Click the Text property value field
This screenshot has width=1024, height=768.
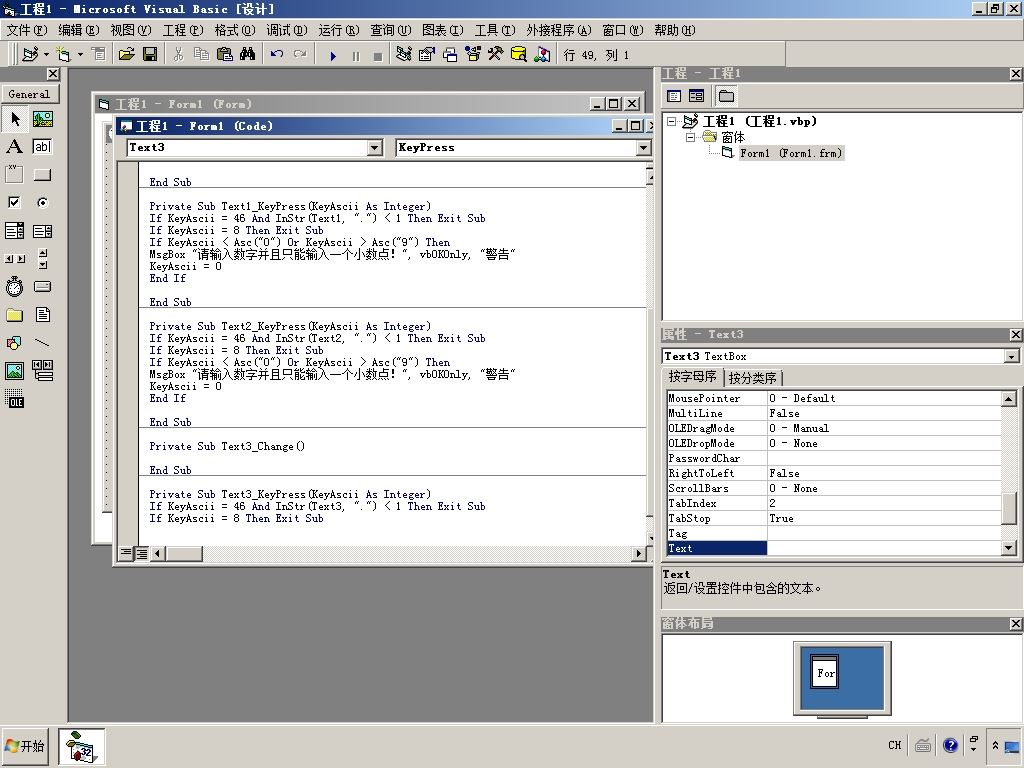pos(884,549)
